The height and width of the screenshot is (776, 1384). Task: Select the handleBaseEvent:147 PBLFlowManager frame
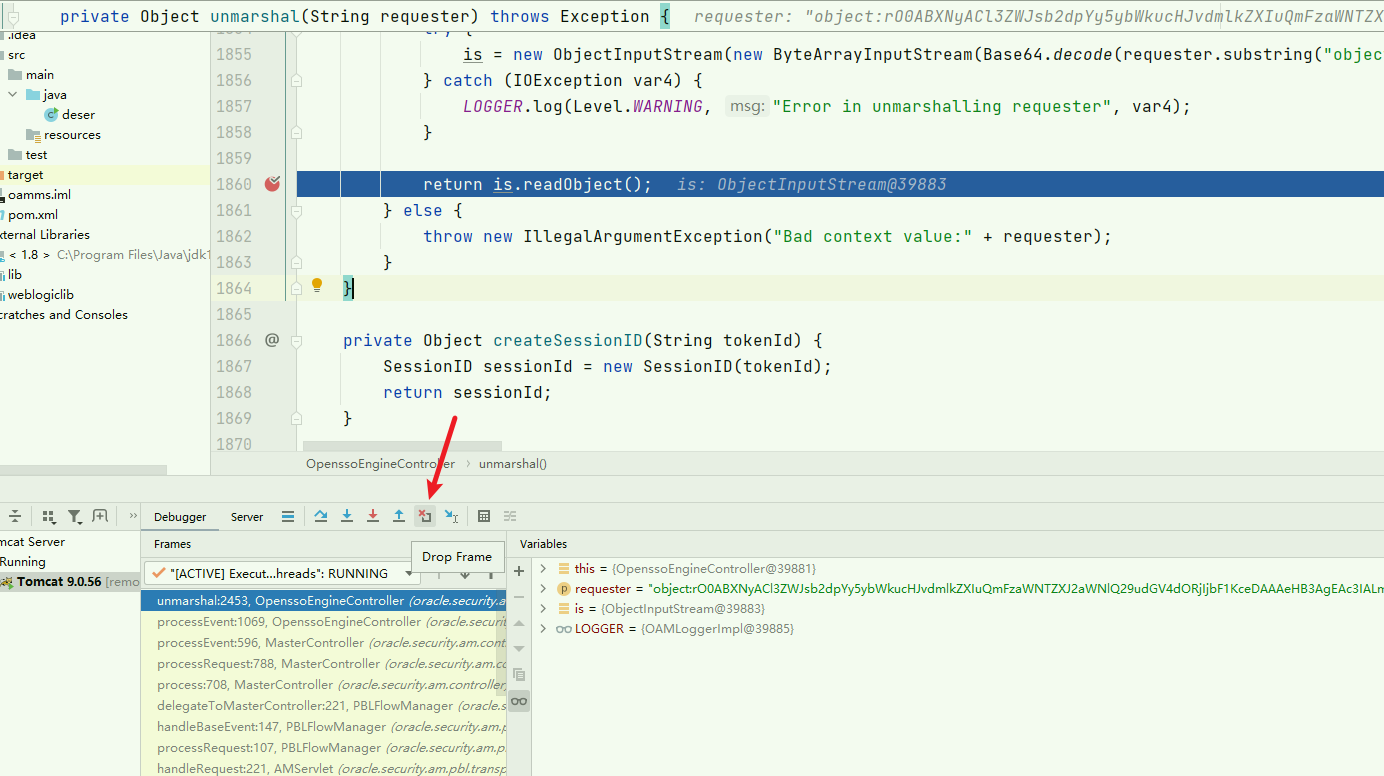click(324, 727)
